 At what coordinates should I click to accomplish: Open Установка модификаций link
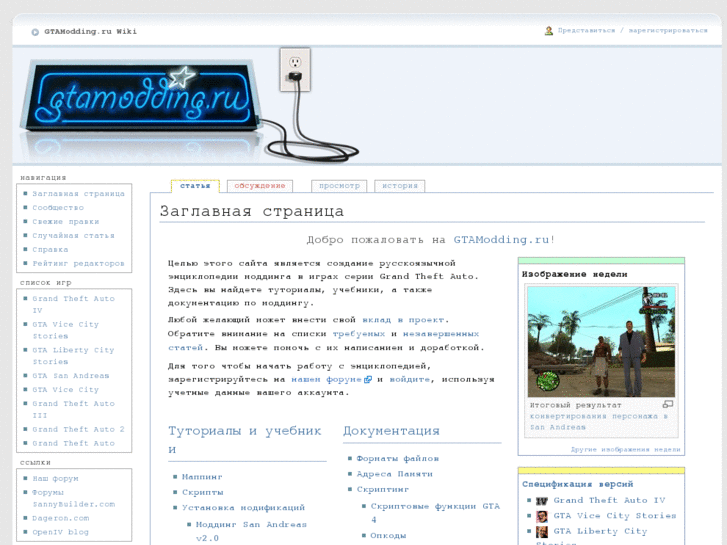coord(243,508)
